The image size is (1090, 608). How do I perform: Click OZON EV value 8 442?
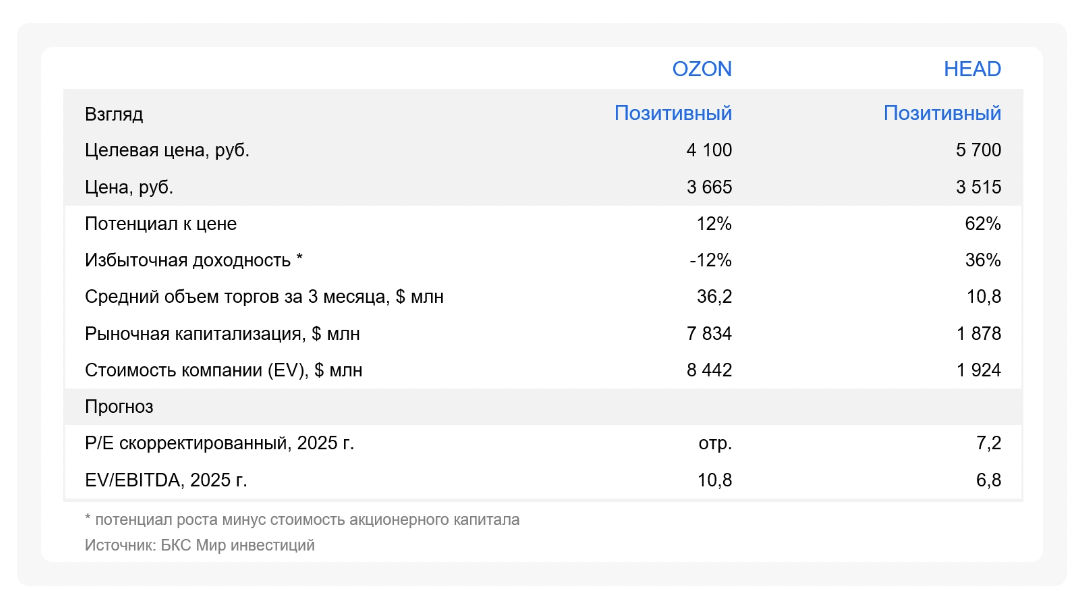[x=709, y=370]
